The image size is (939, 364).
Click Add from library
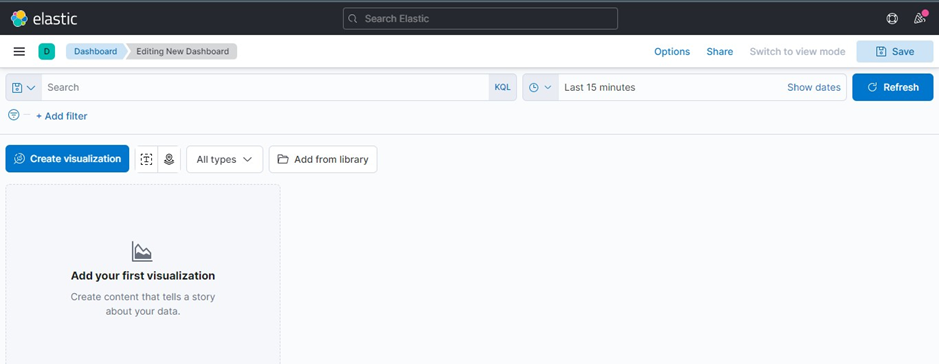[x=323, y=159]
